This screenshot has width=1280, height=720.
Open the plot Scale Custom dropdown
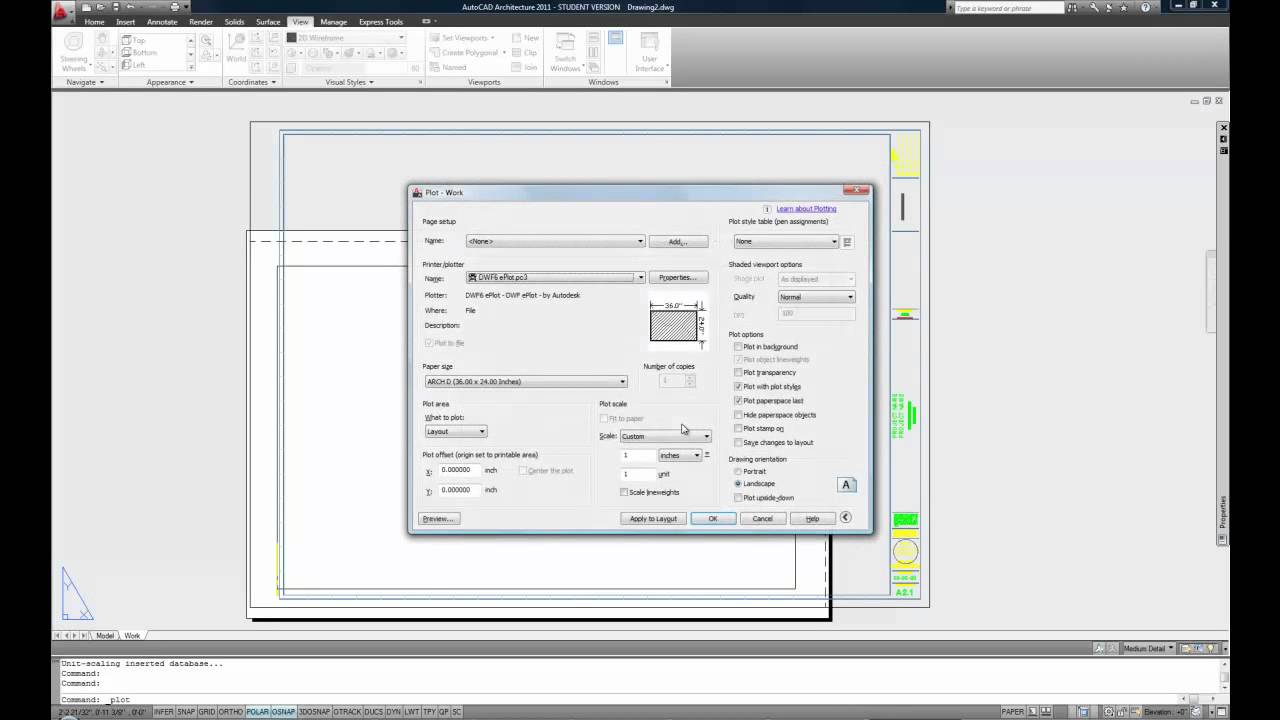[x=666, y=437]
